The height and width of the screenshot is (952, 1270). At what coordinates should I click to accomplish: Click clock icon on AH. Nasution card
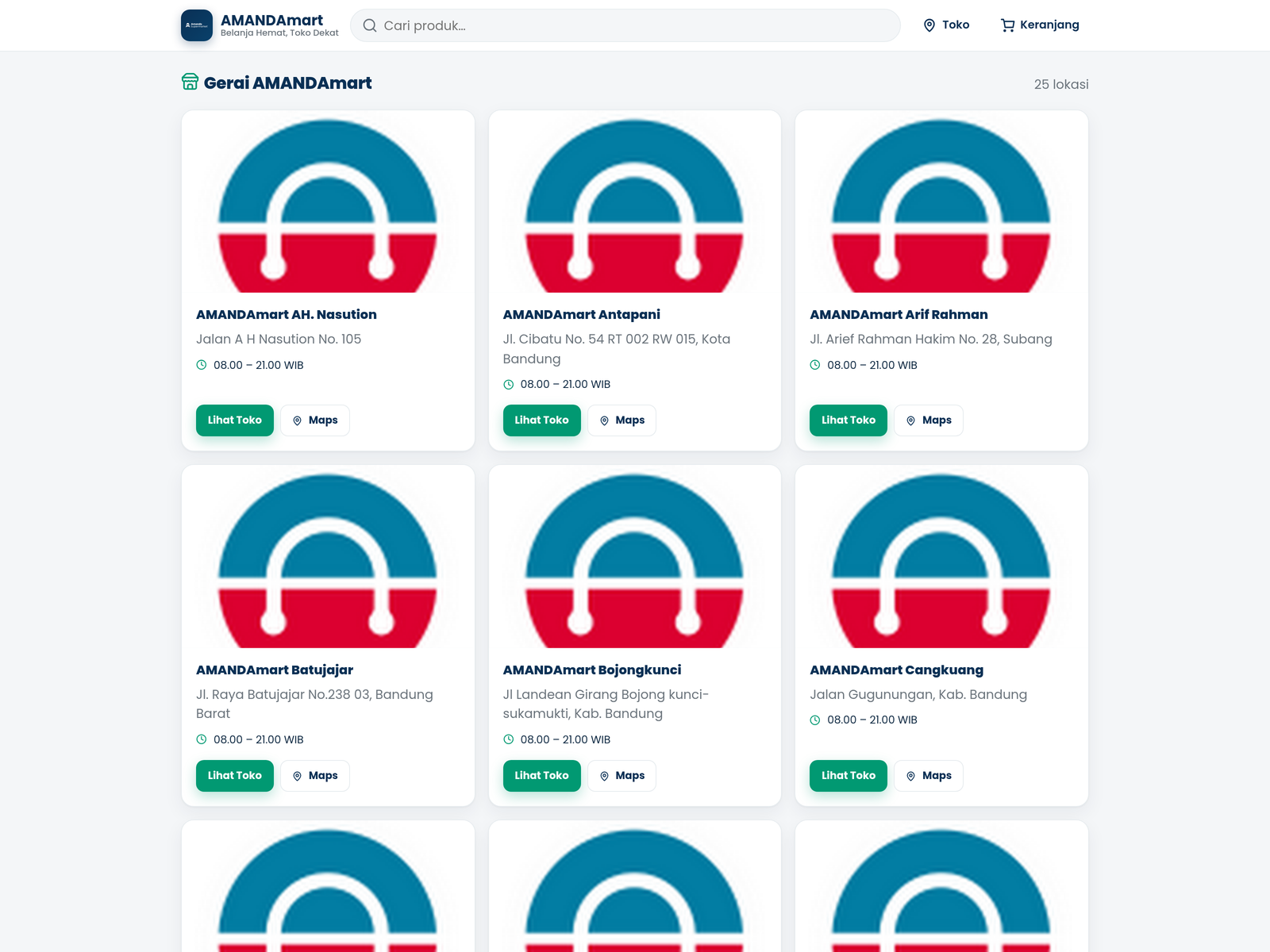coord(202,365)
